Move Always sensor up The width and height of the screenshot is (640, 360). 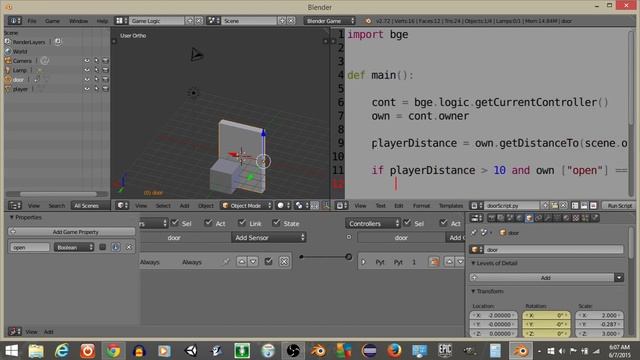[242, 261]
